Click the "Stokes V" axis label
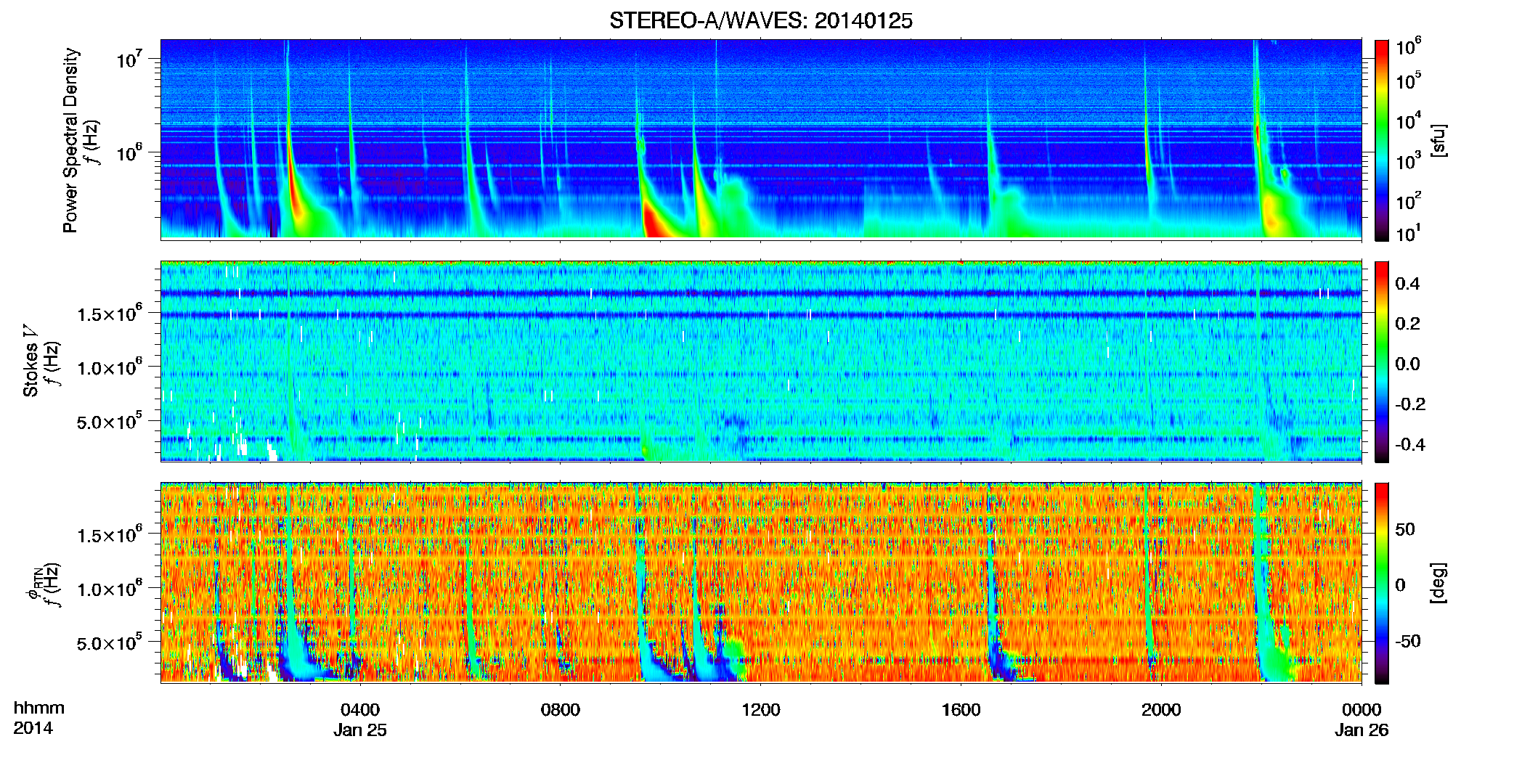 tap(31, 361)
